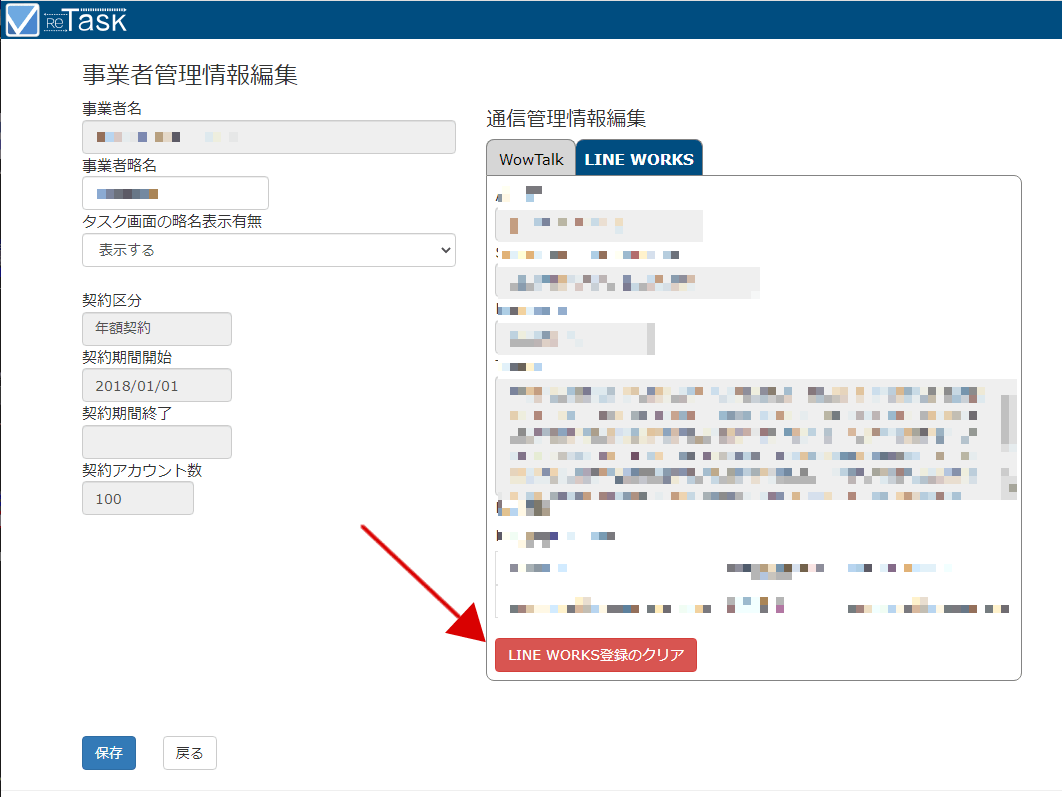This screenshot has height=797, width=1062.
Task: Click the dropdown chevron for 略名表示有無
Action: [445, 250]
